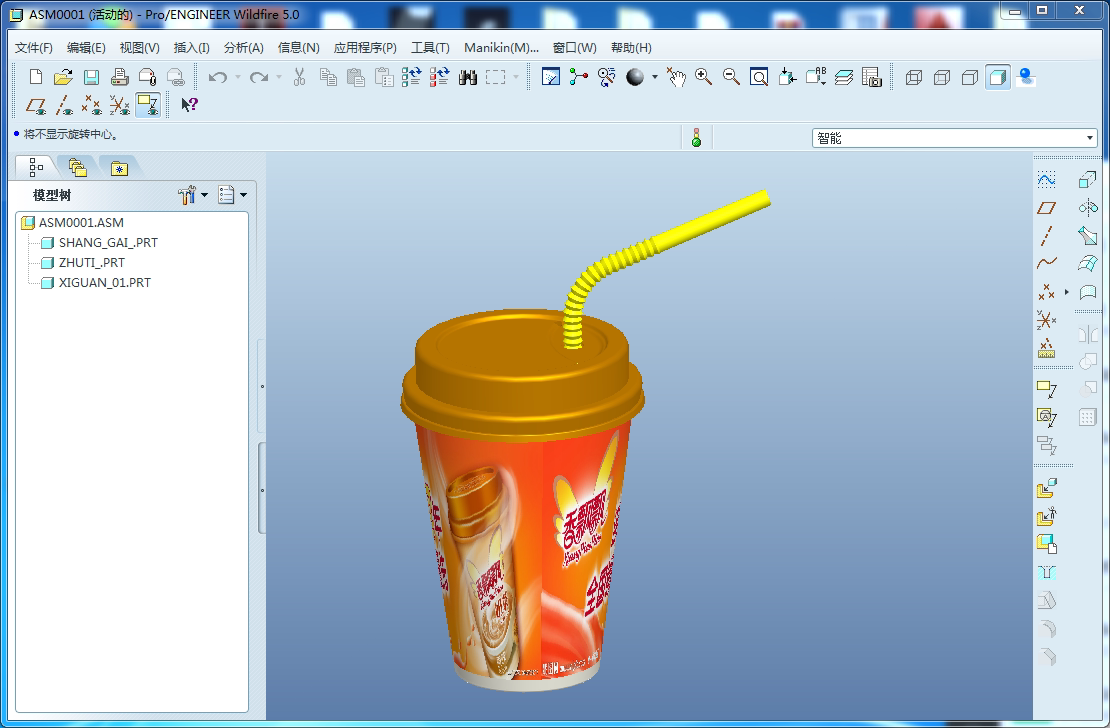Open the 编辑(E) menu
1110x728 pixels.
click(x=86, y=47)
